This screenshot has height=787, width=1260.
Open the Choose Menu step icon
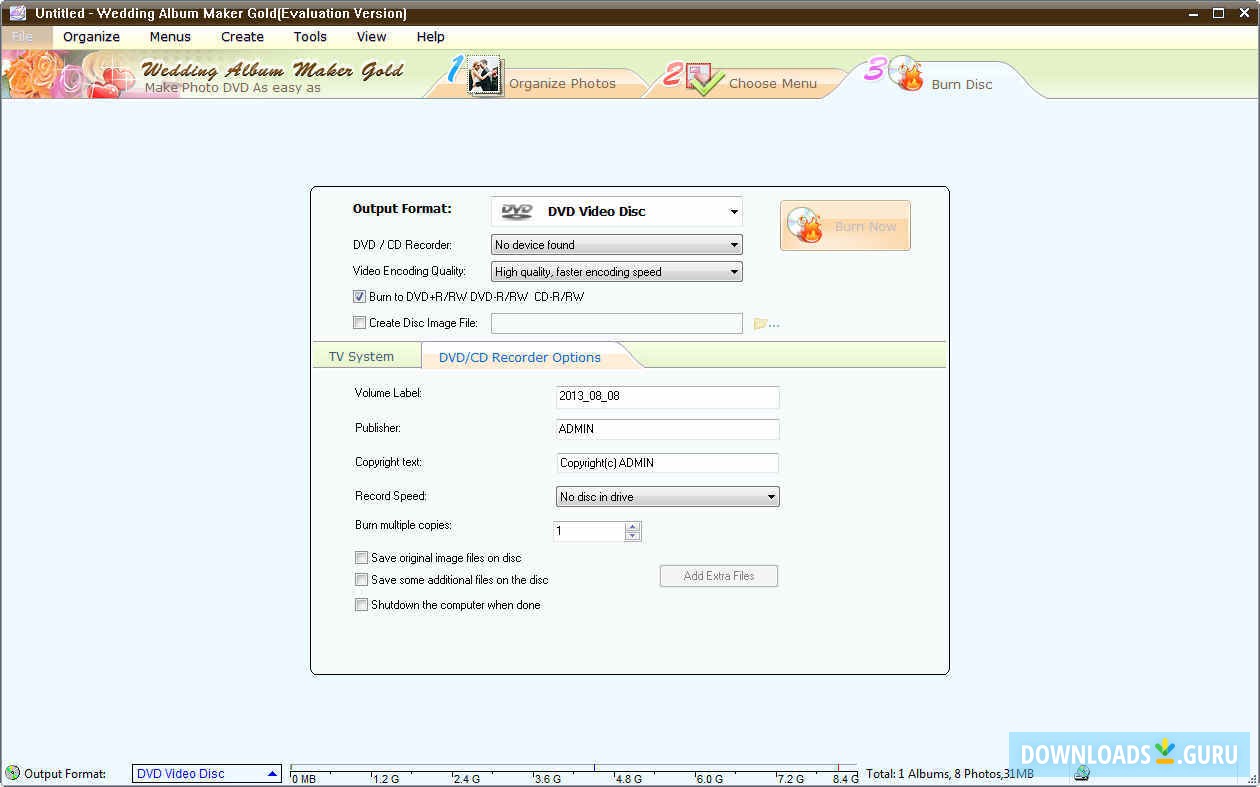coord(704,79)
